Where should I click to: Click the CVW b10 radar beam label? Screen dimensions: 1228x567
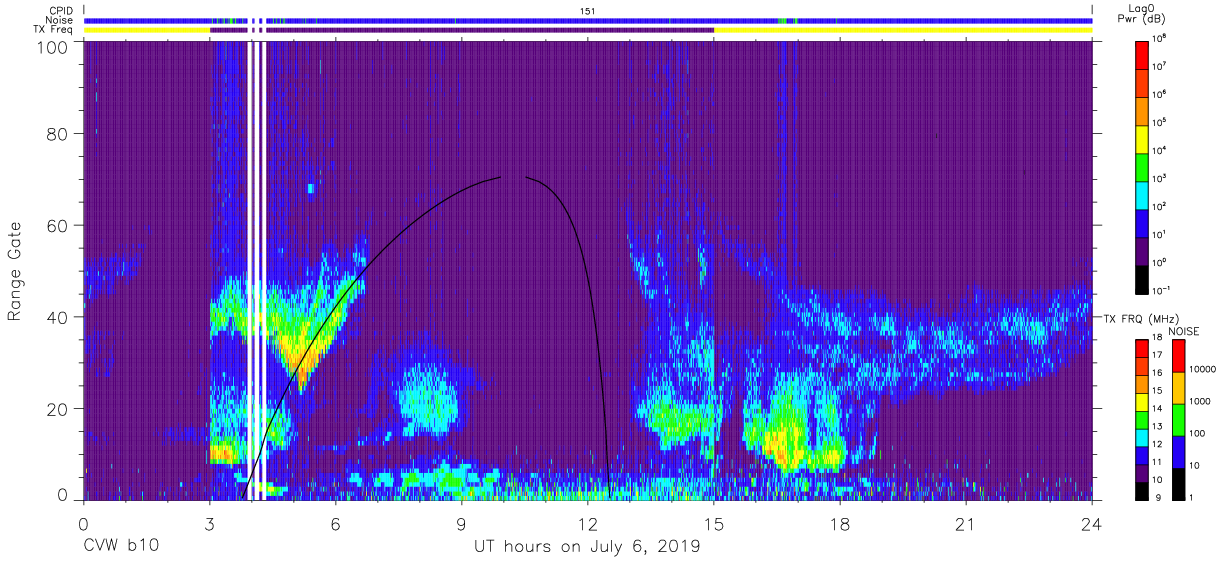[x=121, y=547]
